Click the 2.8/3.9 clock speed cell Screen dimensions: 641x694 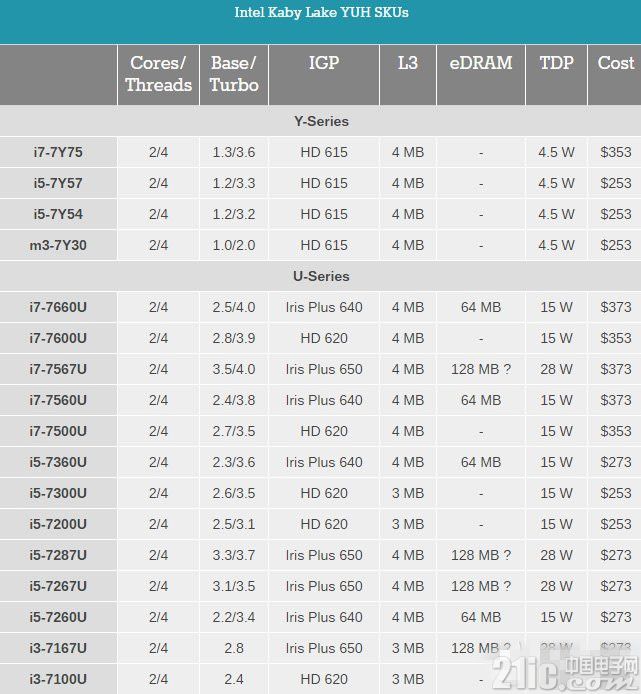[x=234, y=338]
